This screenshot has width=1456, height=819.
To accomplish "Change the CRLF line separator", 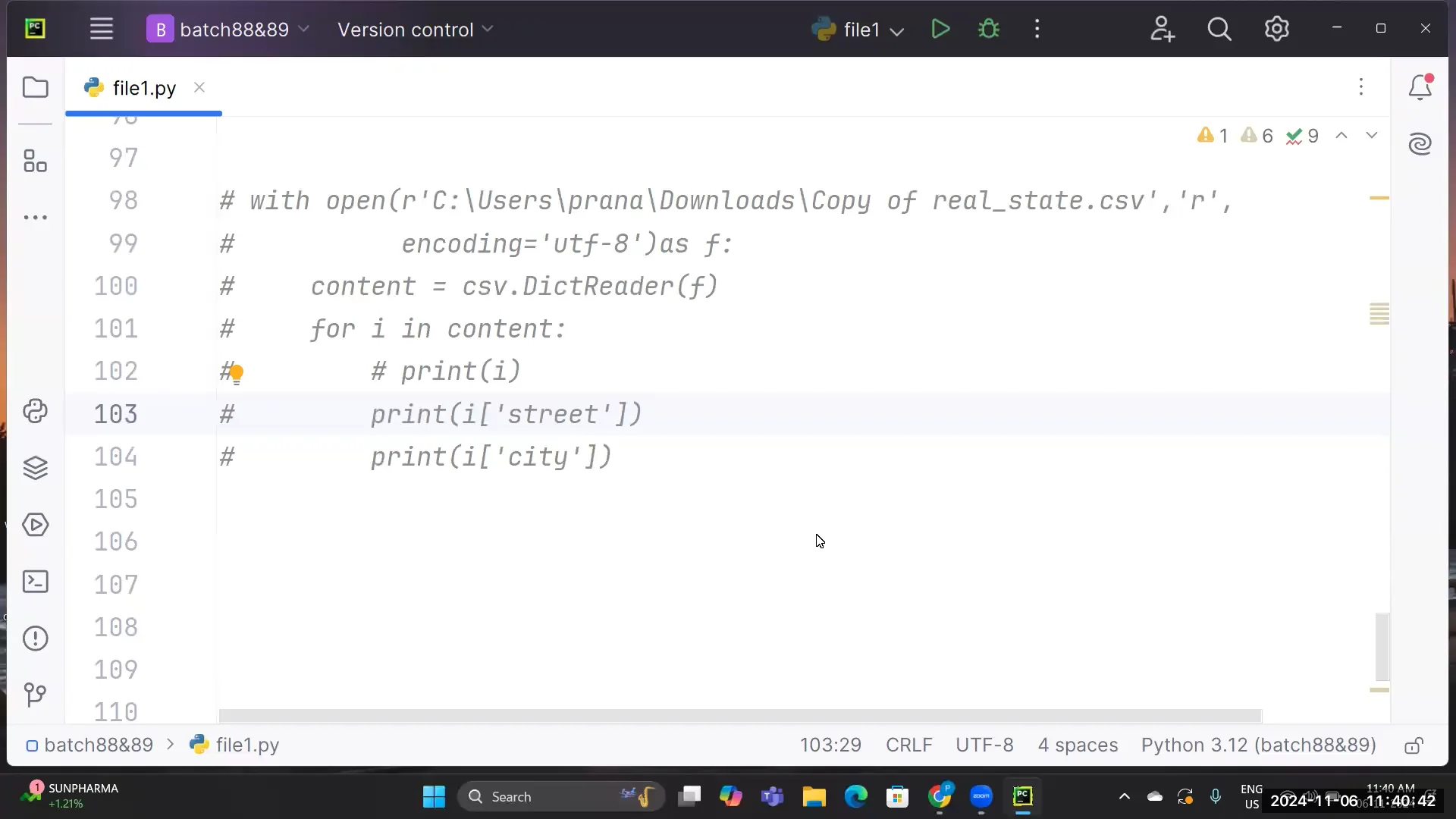I will coord(908,745).
